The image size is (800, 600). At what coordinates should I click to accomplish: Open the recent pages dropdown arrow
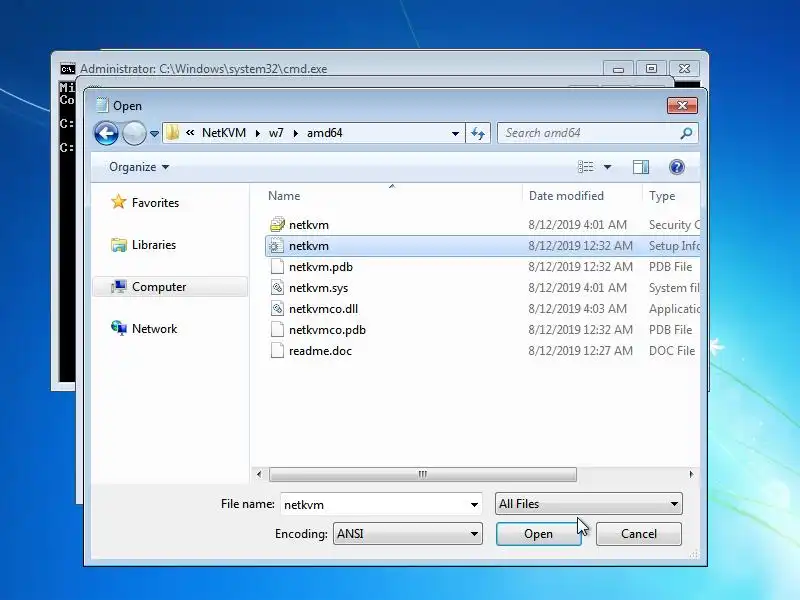[154, 134]
